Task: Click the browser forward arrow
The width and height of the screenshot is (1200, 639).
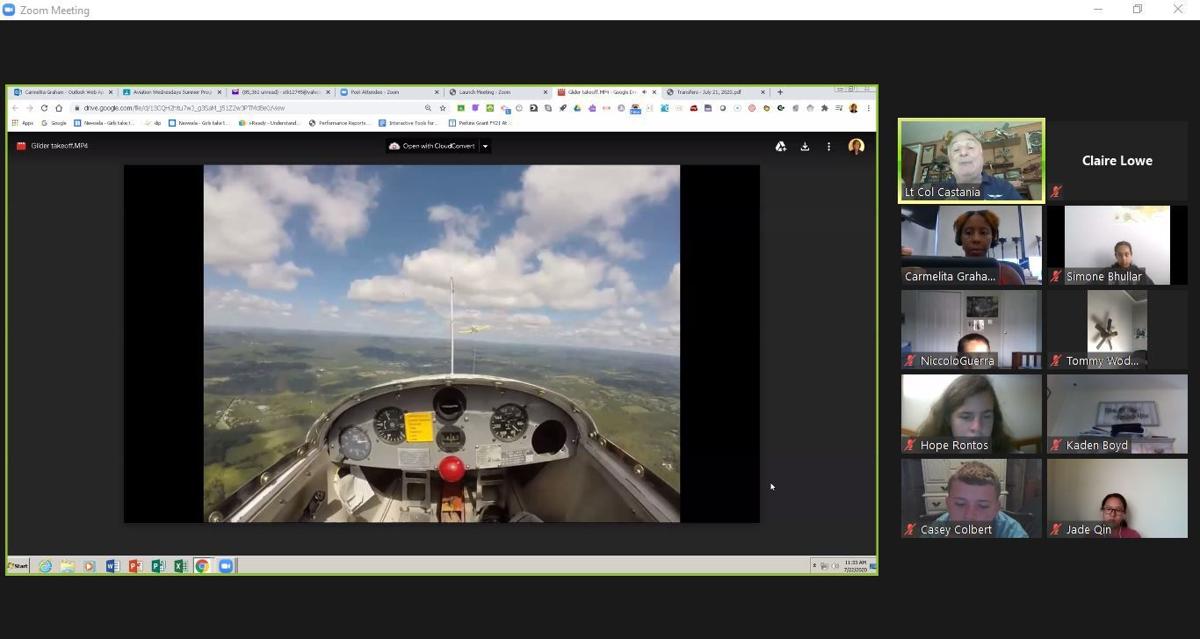Action: 29,108
